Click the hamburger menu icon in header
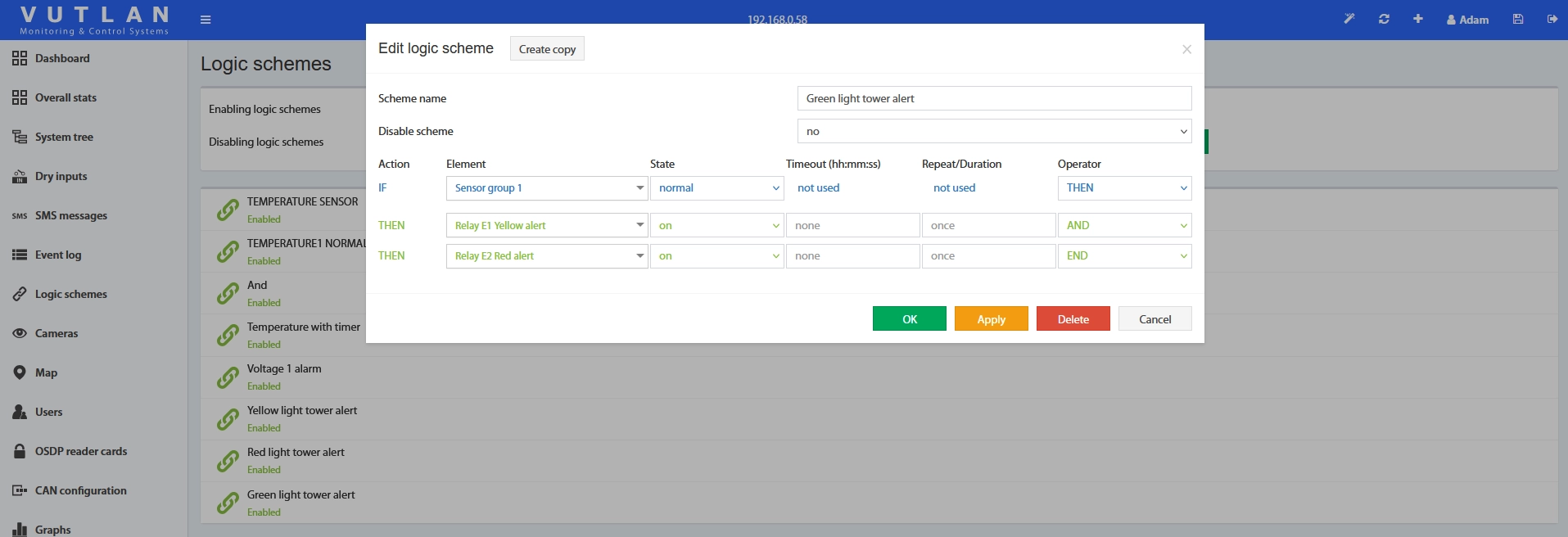This screenshot has width=1568, height=537. pyautogui.click(x=206, y=20)
